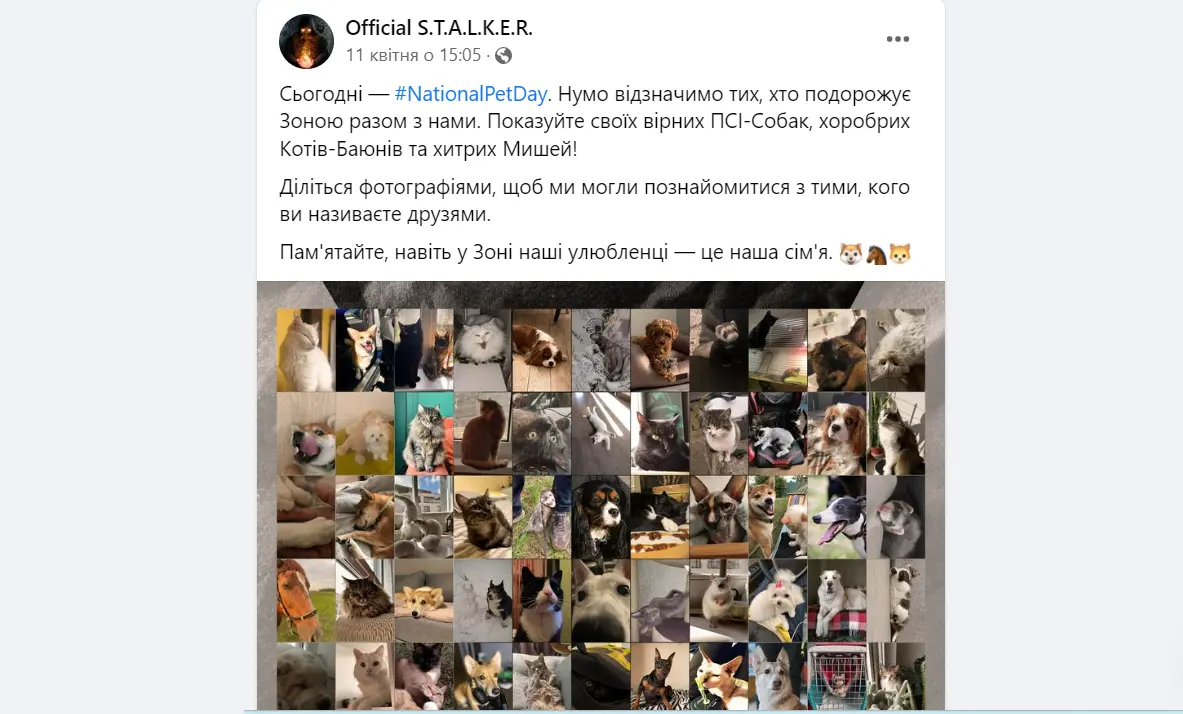Image resolution: width=1183 pixels, height=714 pixels.
Task: Open the black-and-tan cavalier spaniel photo
Action: 601,517
